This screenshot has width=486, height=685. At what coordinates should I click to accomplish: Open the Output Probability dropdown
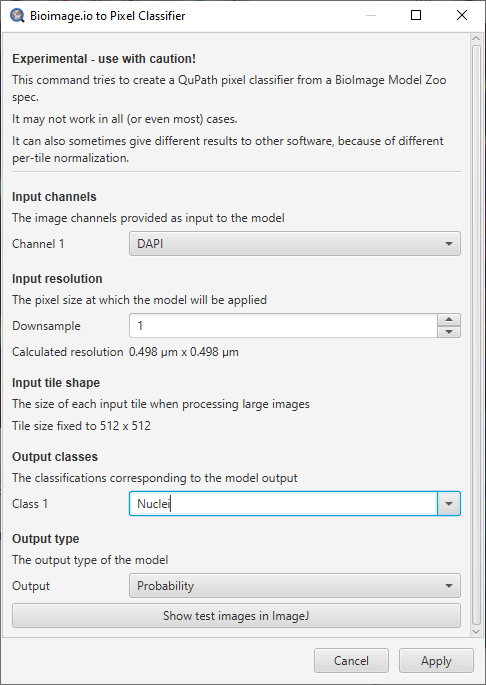[x=295, y=586]
